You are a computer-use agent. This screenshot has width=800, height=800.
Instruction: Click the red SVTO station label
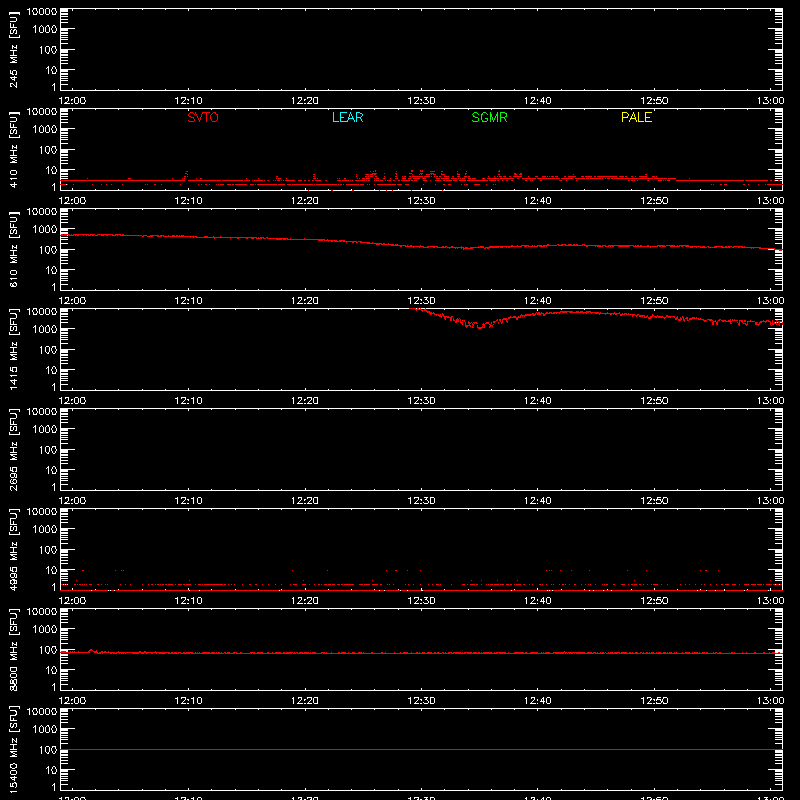(x=203, y=117)
